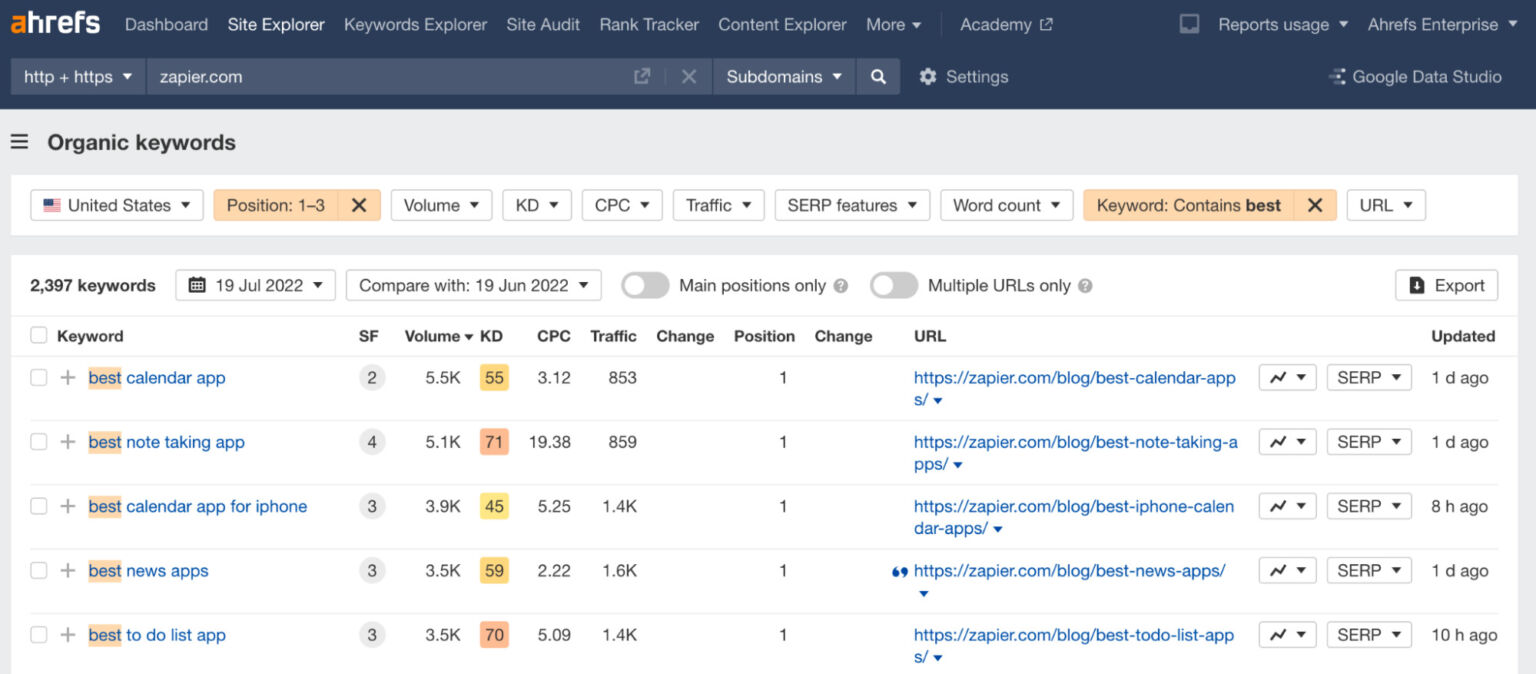Open Compare with: 19 Jun 2022 dropdown
This screenshot has height=674, width=1536.
coord(474,285)
